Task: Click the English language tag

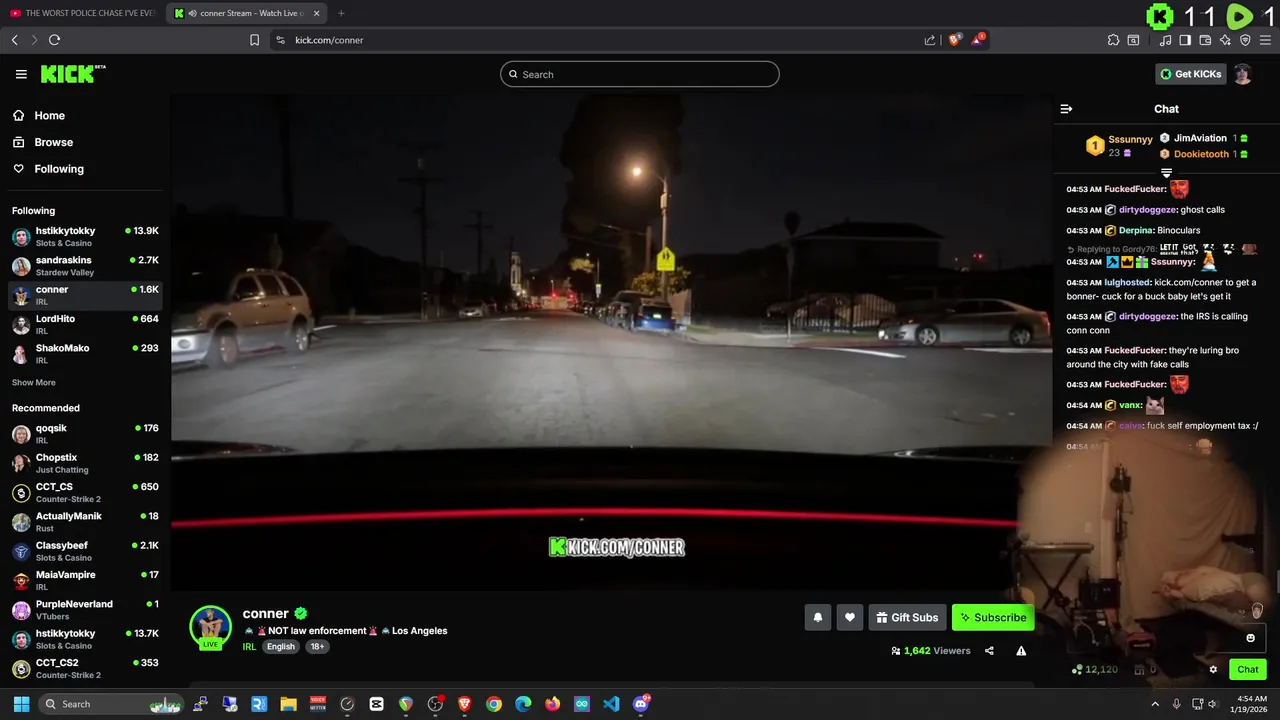Action: (281, 647)
